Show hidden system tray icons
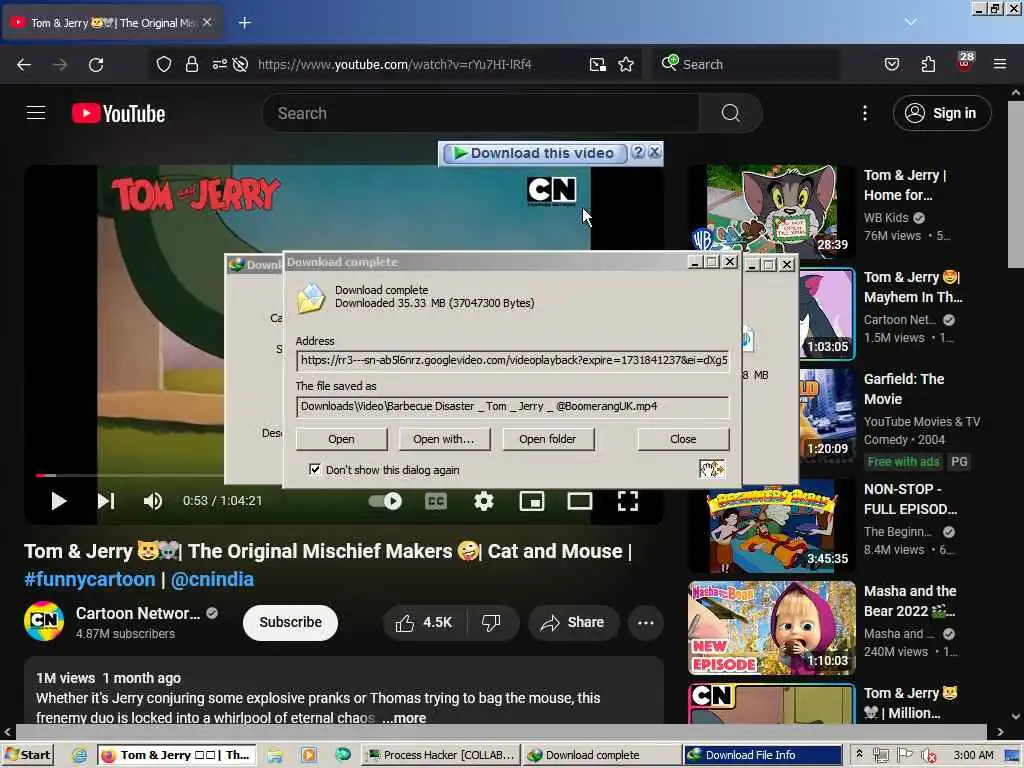This screenshot has height=768, width=1024. click(859, 754)
